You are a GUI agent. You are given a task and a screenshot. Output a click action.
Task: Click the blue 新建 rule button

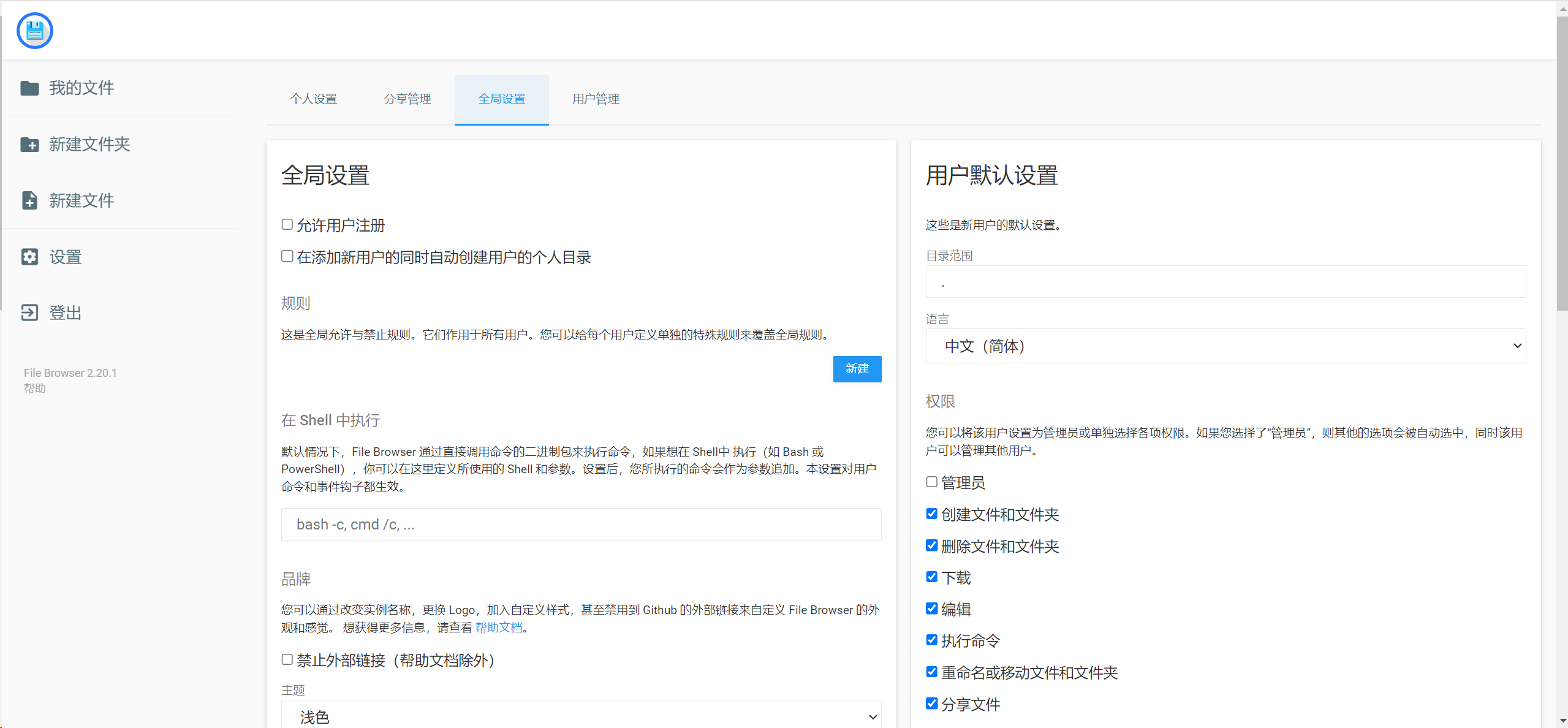857,369
